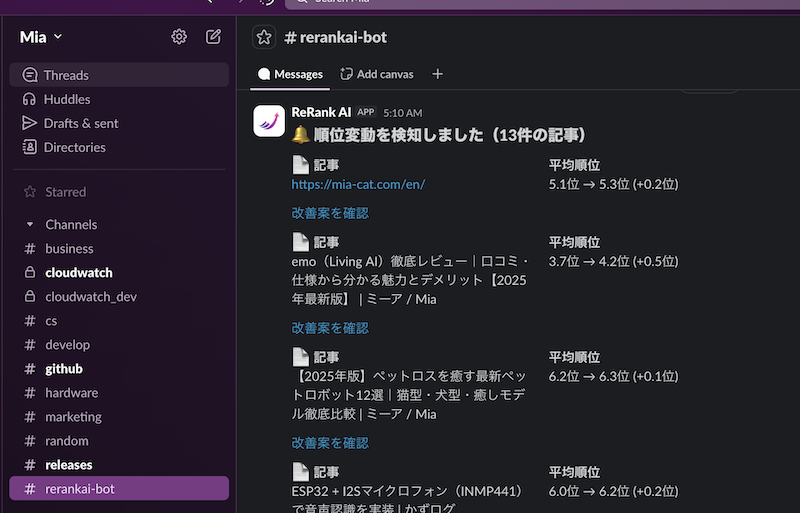800x513 pixels.
Task: Click 改善案を確認 under ペットロス article
Action: point(330,443)
